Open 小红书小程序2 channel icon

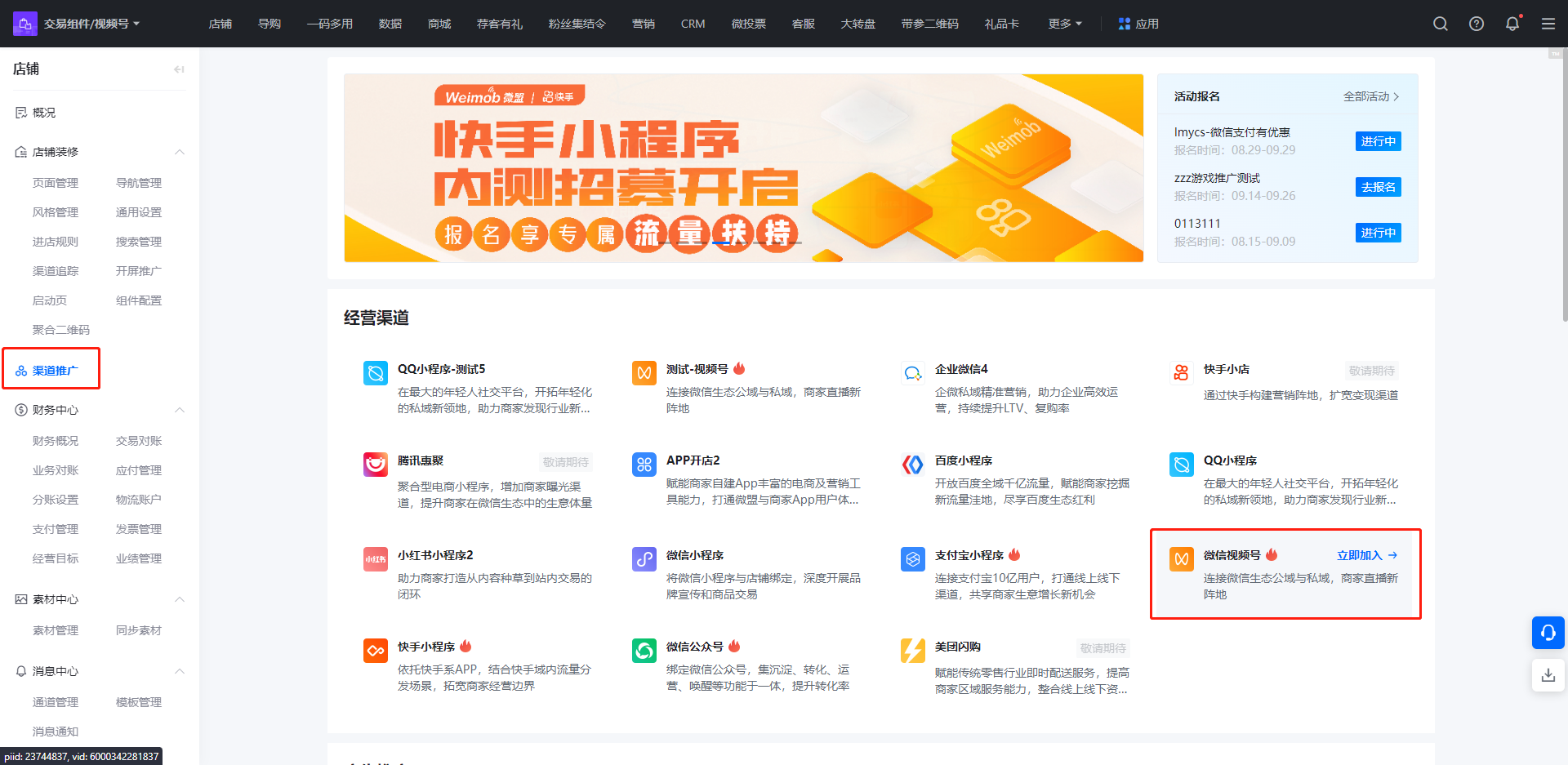(x=376, y=559)
